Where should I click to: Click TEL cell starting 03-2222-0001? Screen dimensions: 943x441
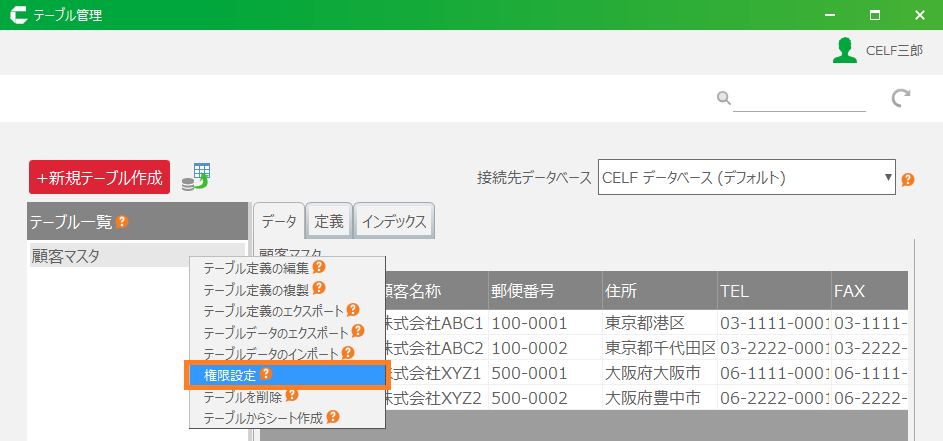(773, 348)
